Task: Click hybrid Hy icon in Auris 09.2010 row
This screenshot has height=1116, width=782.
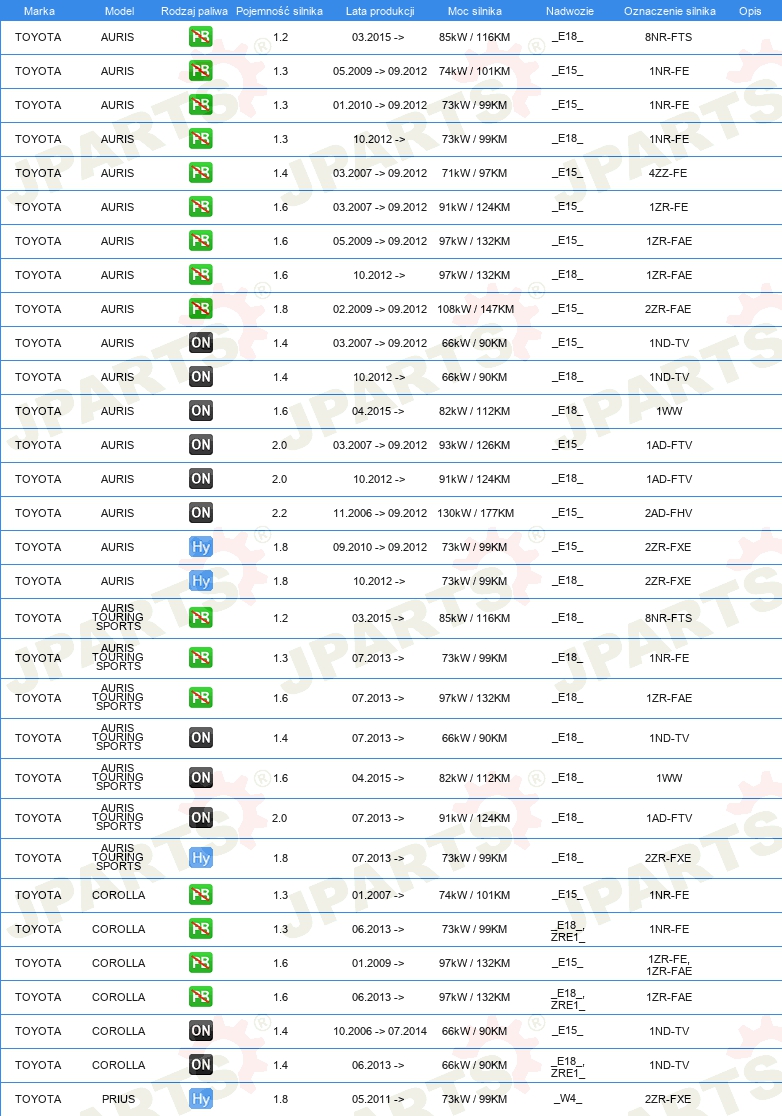Action: tap(201, 547)
